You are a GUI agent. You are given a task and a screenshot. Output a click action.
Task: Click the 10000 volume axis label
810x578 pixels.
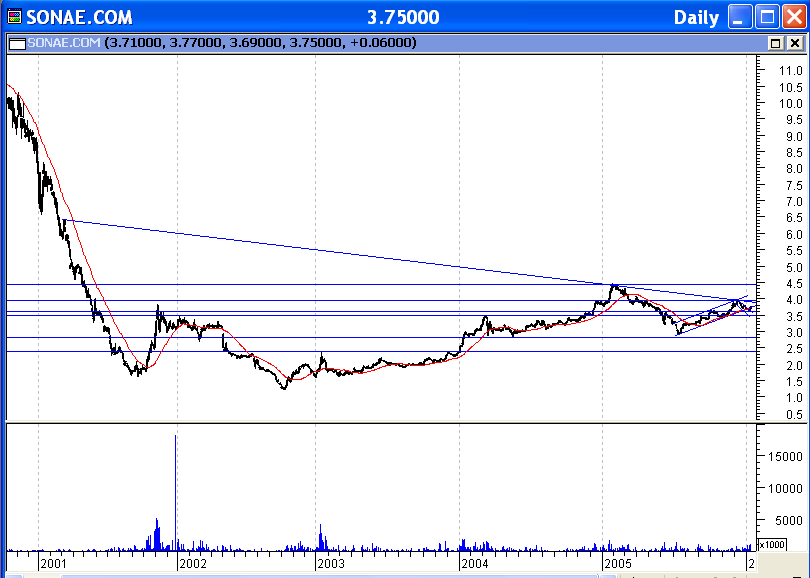click(785, 489)
